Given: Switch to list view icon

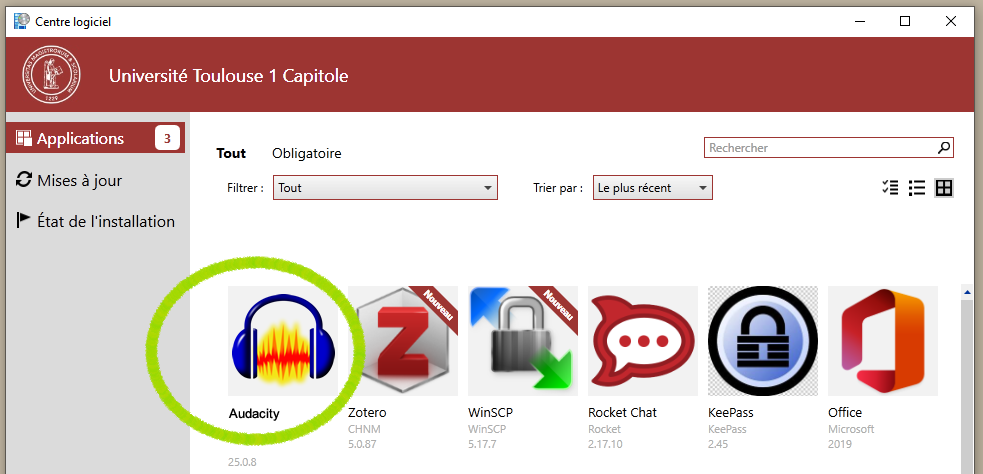Looking at the screenshot, I should point(917,187).
